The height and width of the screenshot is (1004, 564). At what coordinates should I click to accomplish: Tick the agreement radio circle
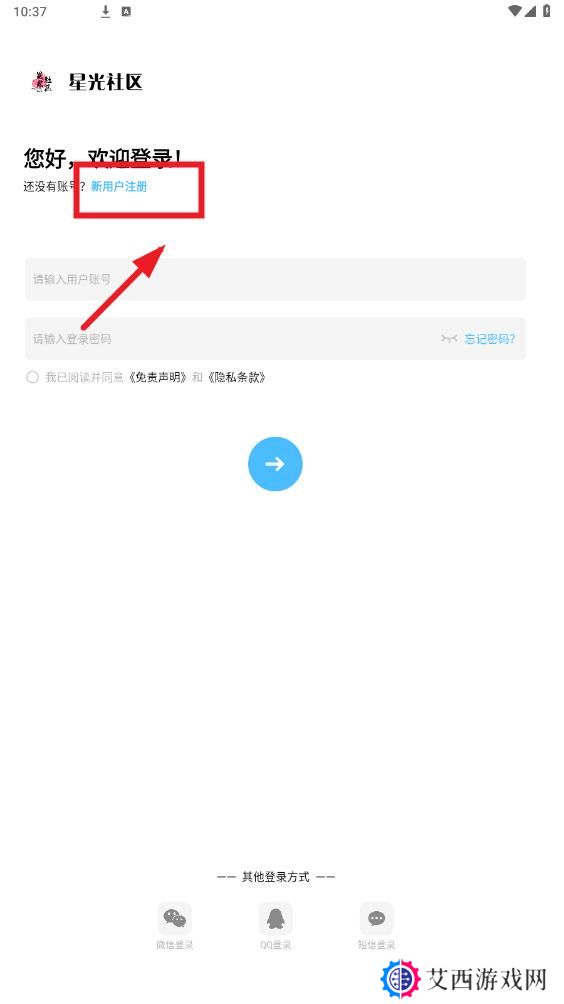[x=33, y=377]
